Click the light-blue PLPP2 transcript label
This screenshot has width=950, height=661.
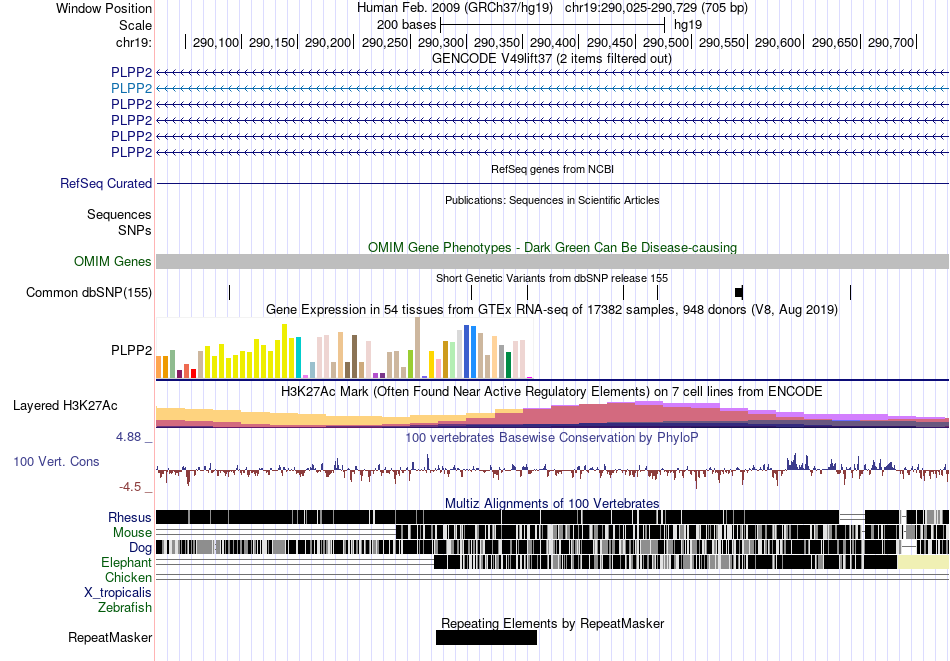point(131,88)
